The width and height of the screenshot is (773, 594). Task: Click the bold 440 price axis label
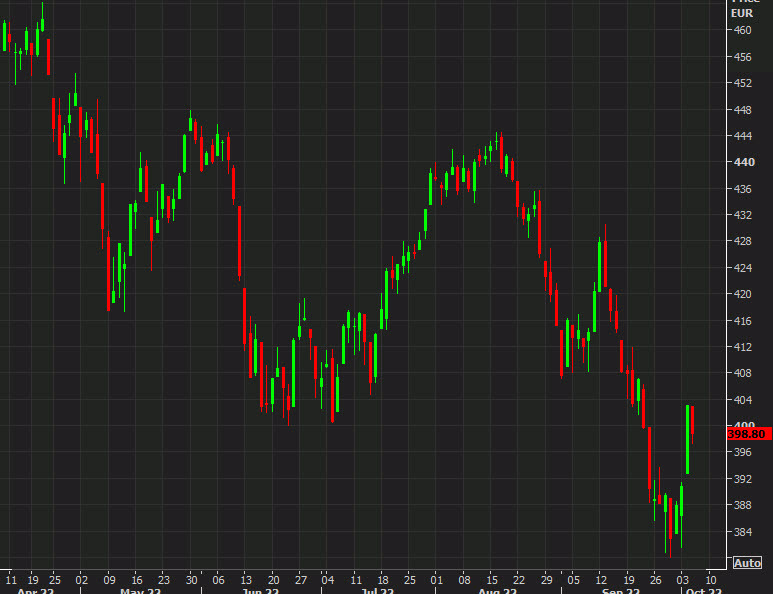pos(744,162)
